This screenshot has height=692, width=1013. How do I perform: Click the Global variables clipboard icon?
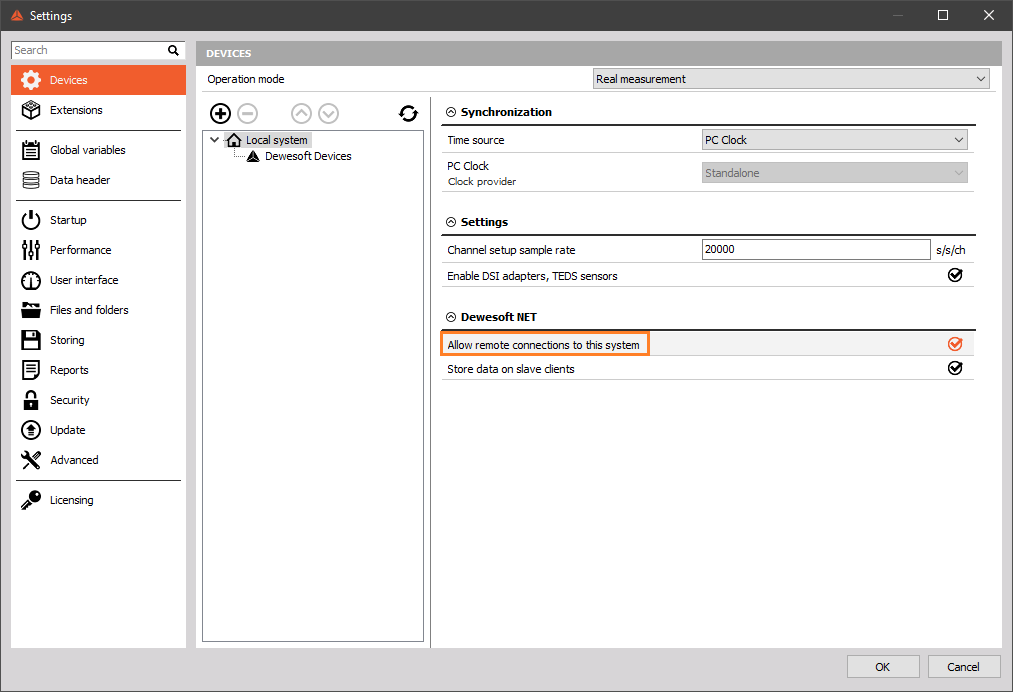click(x=30, y=150)
